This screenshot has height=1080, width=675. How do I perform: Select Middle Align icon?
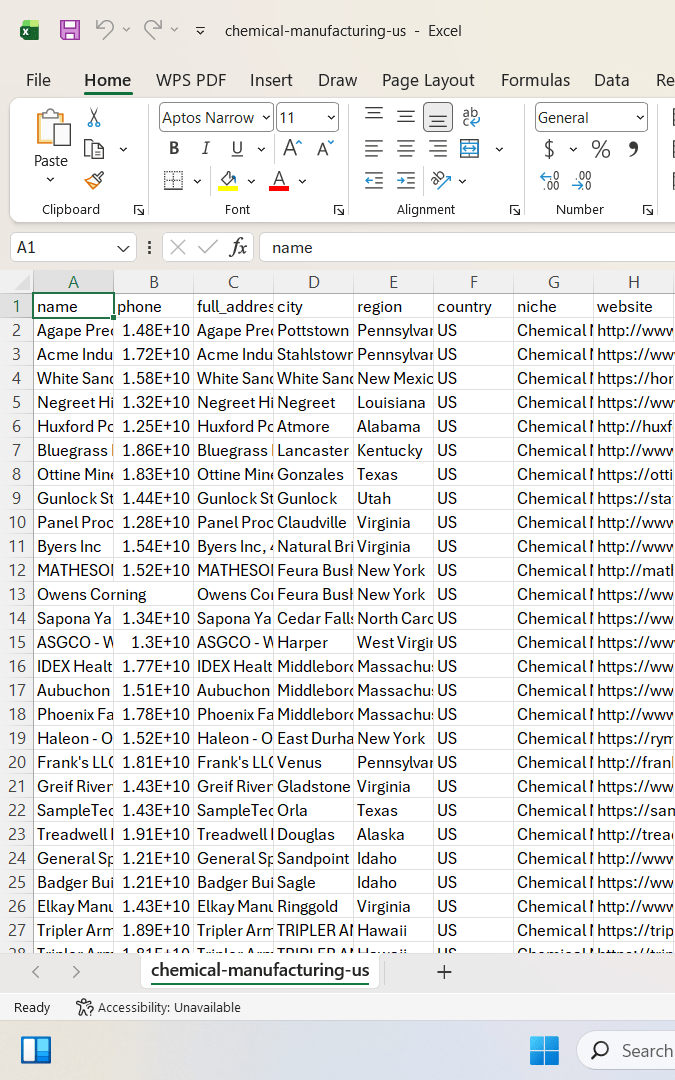pyautogui.click(x=406, y=117)
